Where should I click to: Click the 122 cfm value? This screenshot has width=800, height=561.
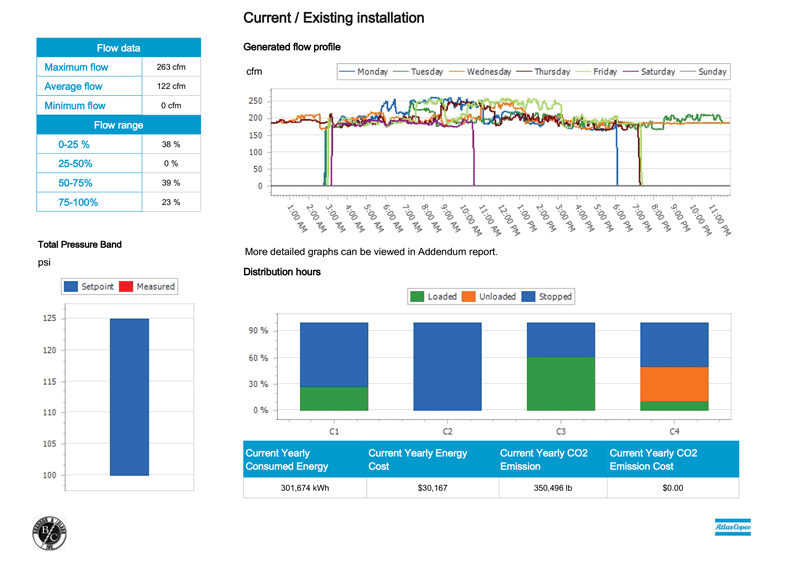171,86
